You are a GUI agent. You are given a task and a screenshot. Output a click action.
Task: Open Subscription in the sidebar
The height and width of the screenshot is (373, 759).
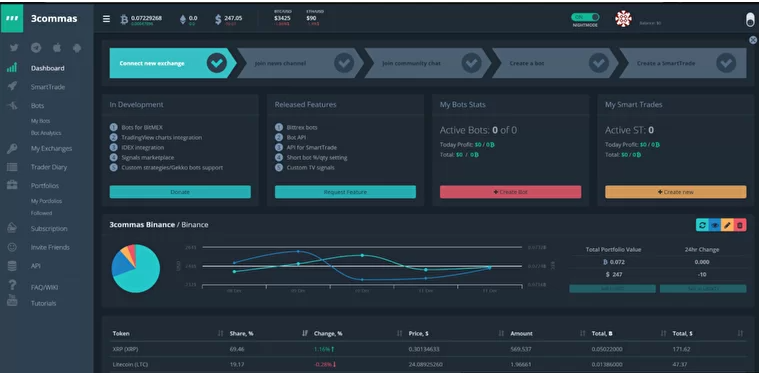point(49,228)
